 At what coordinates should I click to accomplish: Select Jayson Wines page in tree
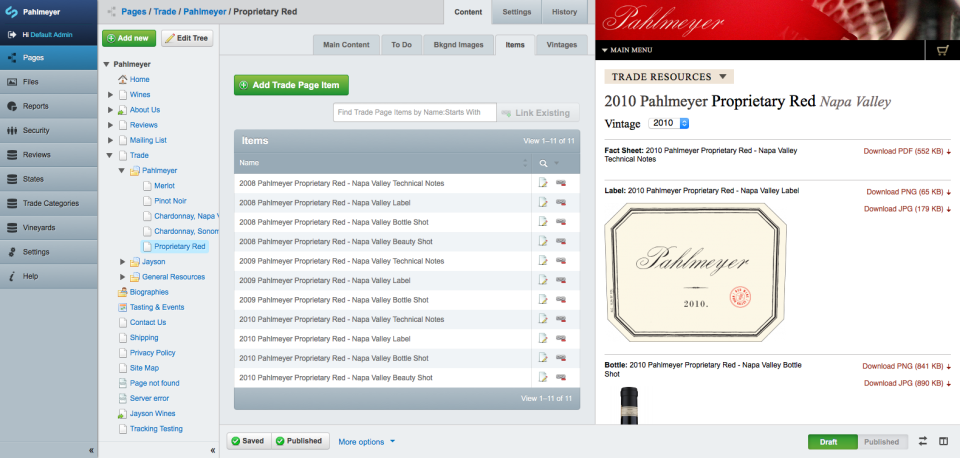pos(152,413)
